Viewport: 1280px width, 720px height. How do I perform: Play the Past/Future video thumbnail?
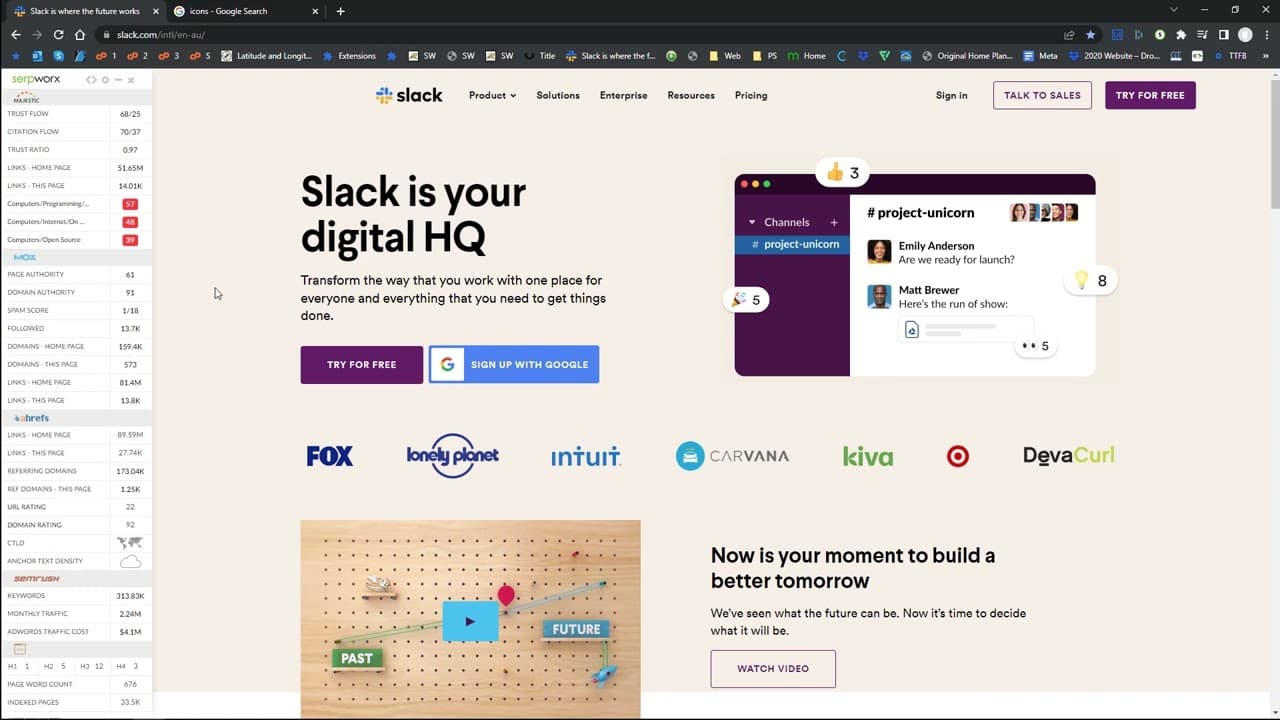(470, 621)
